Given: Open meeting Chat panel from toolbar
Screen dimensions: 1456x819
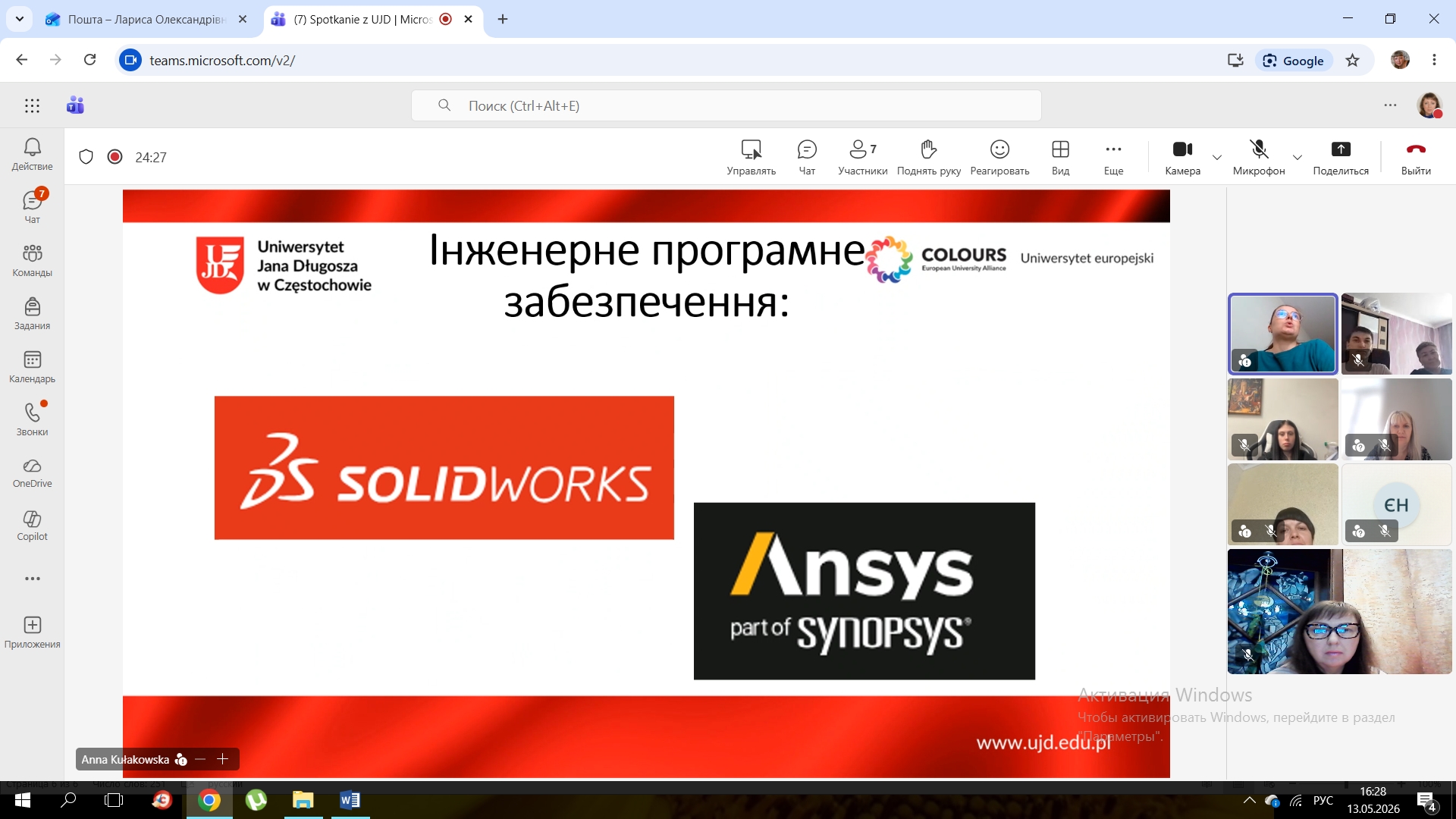Looking at the screenshot, I should pyautogui.click(x=807, y=158).
